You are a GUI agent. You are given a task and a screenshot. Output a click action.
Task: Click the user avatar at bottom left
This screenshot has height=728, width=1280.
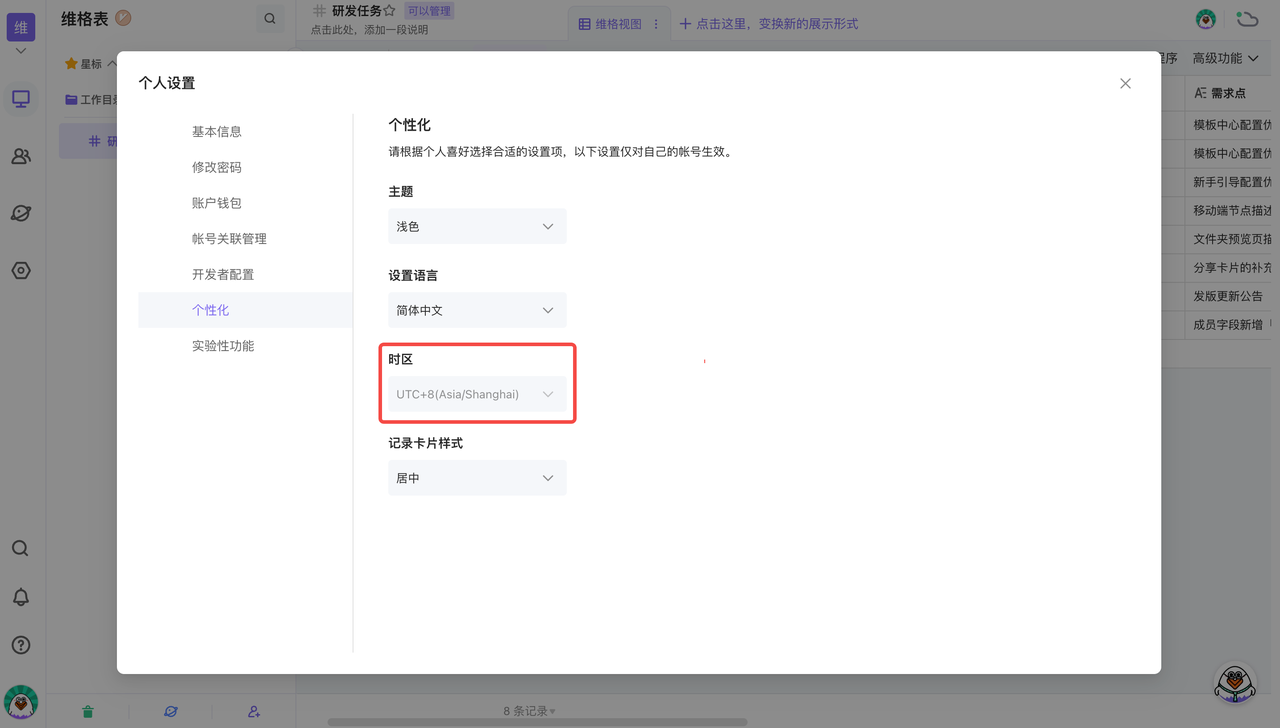[x=21, y=702]
